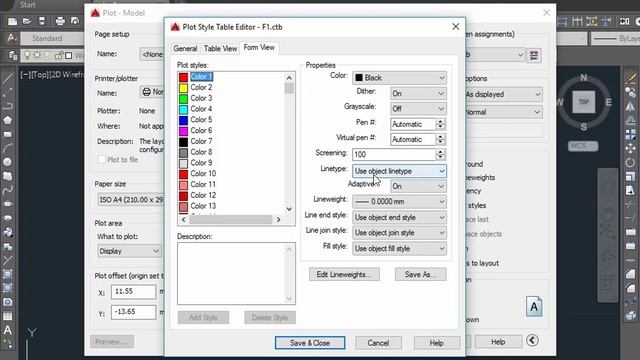Image resolution: width=640 pixels, height=360 pixels.
Task: Select the Line draw tool
Action: pyautogui.click(x=7, y=78)
